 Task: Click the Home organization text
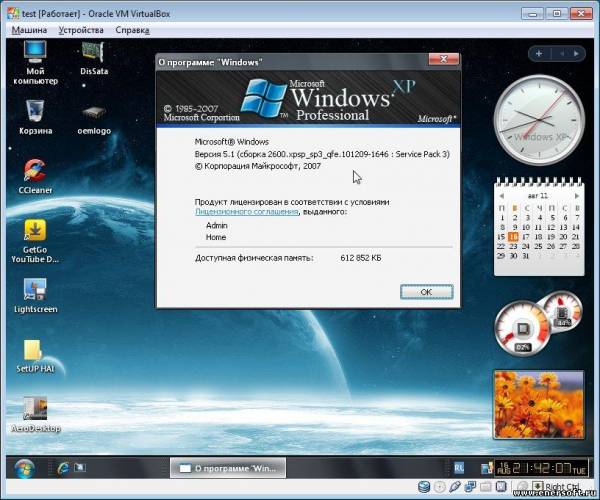click(x=216, y=237)
